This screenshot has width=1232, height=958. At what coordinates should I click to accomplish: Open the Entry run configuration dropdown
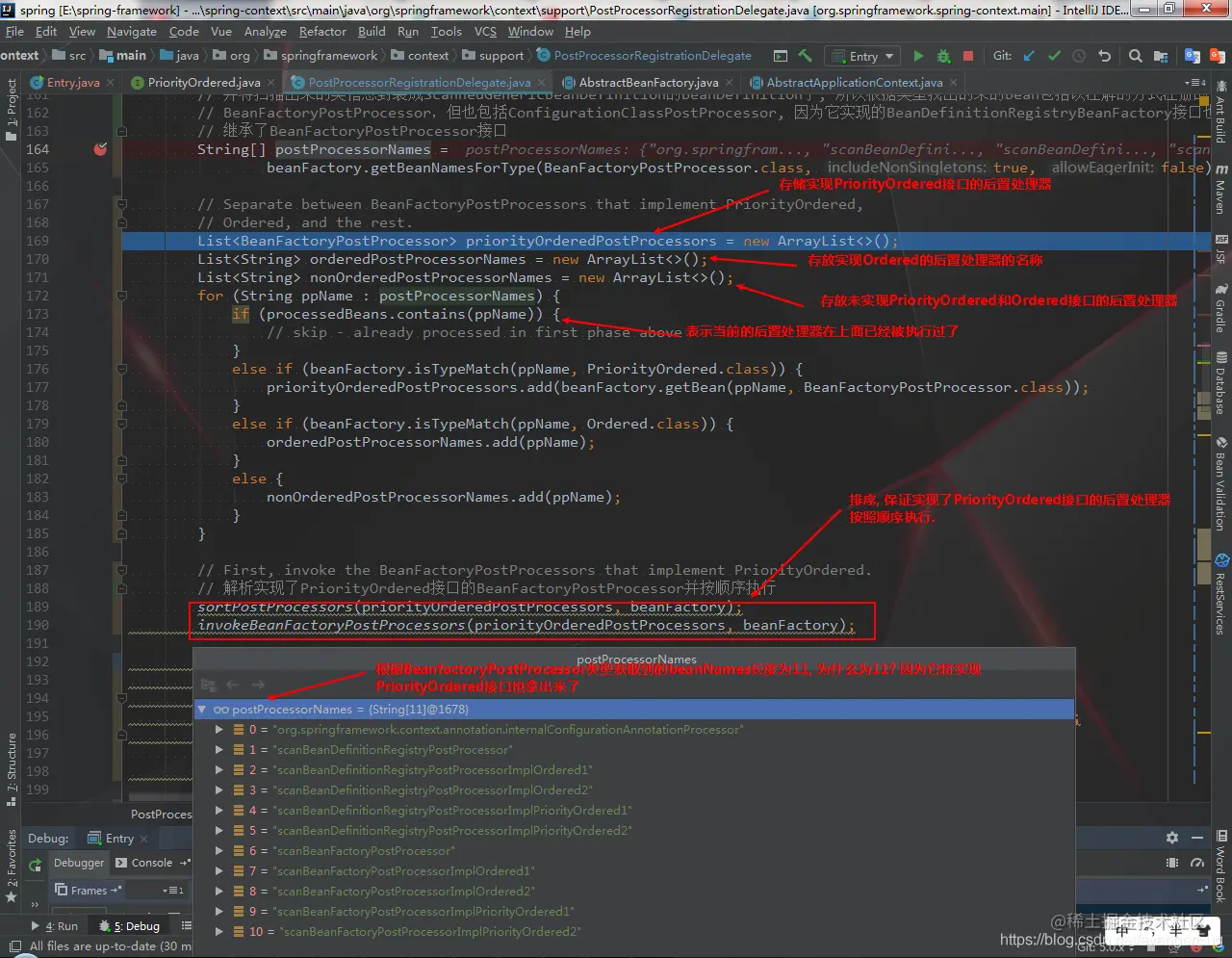pos(861,56)
